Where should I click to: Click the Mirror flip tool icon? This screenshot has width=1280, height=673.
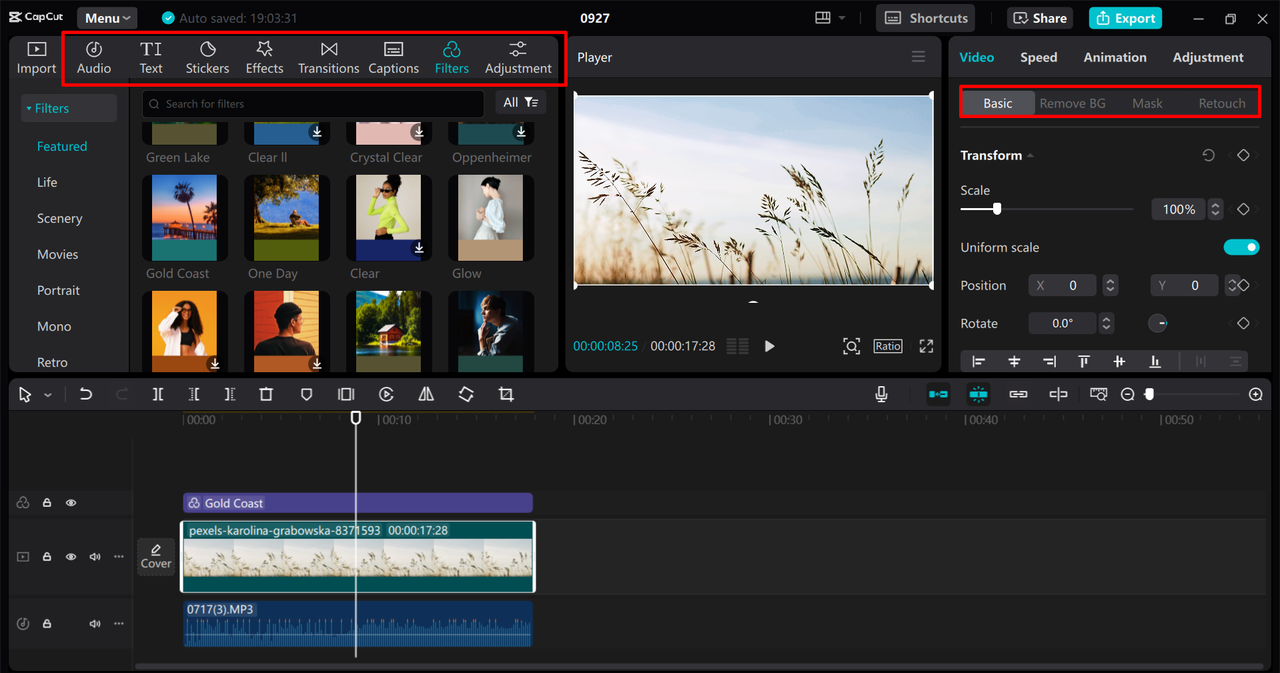pyautogui.click(x=426, y=395)
